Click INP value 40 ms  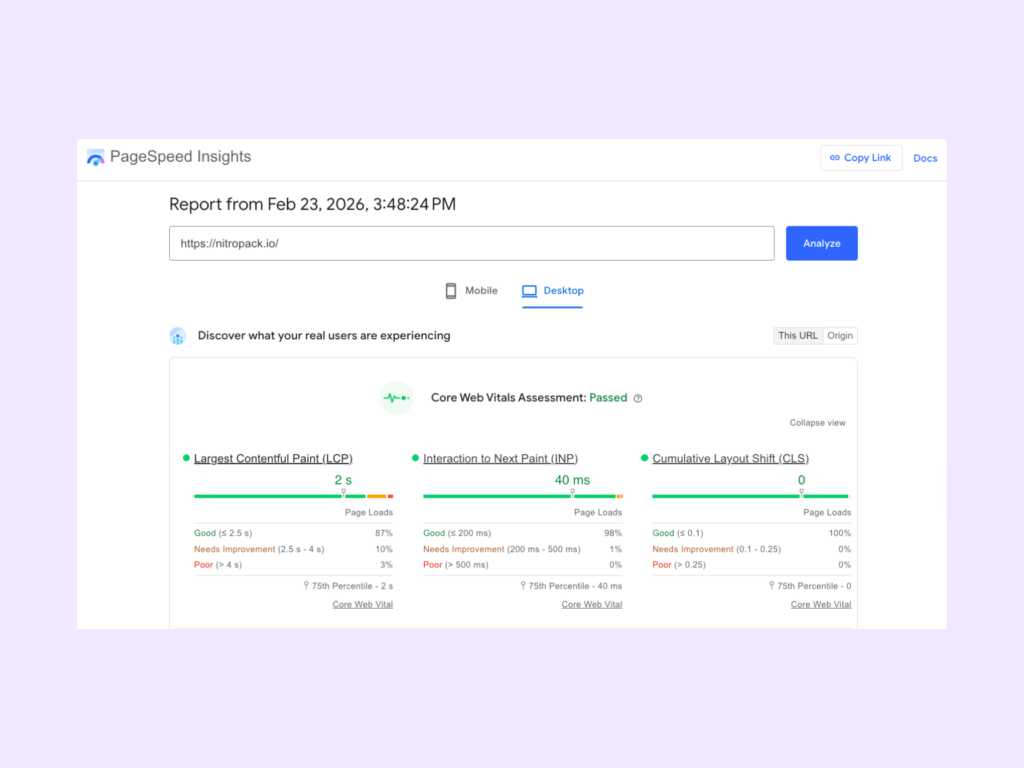pyautogui.click(x=572, y=480)
